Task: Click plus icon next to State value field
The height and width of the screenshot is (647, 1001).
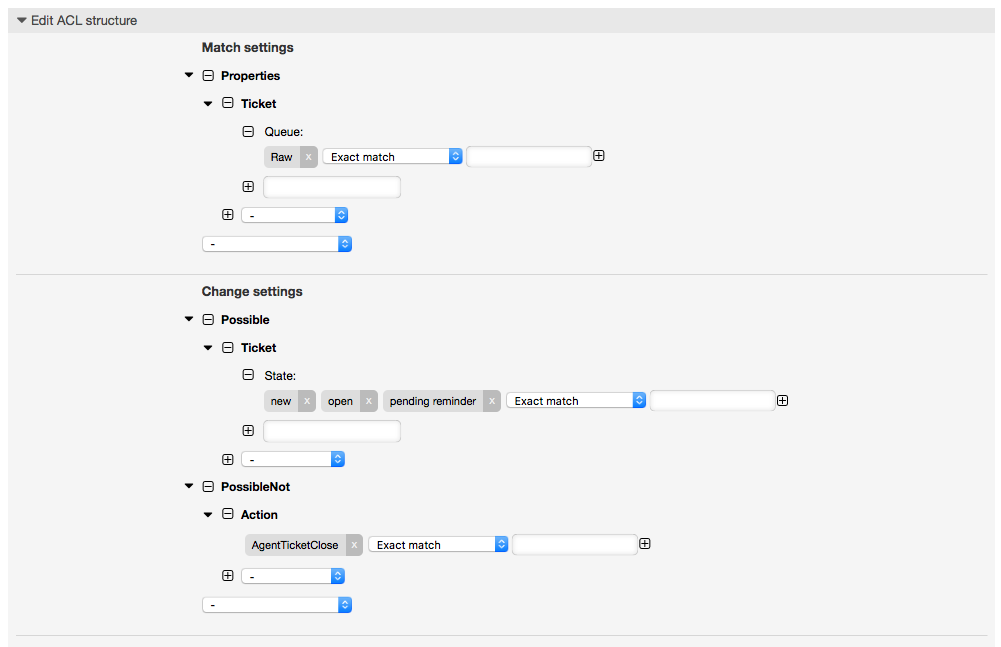Action: pyautogui.click(x=783, y=400)
